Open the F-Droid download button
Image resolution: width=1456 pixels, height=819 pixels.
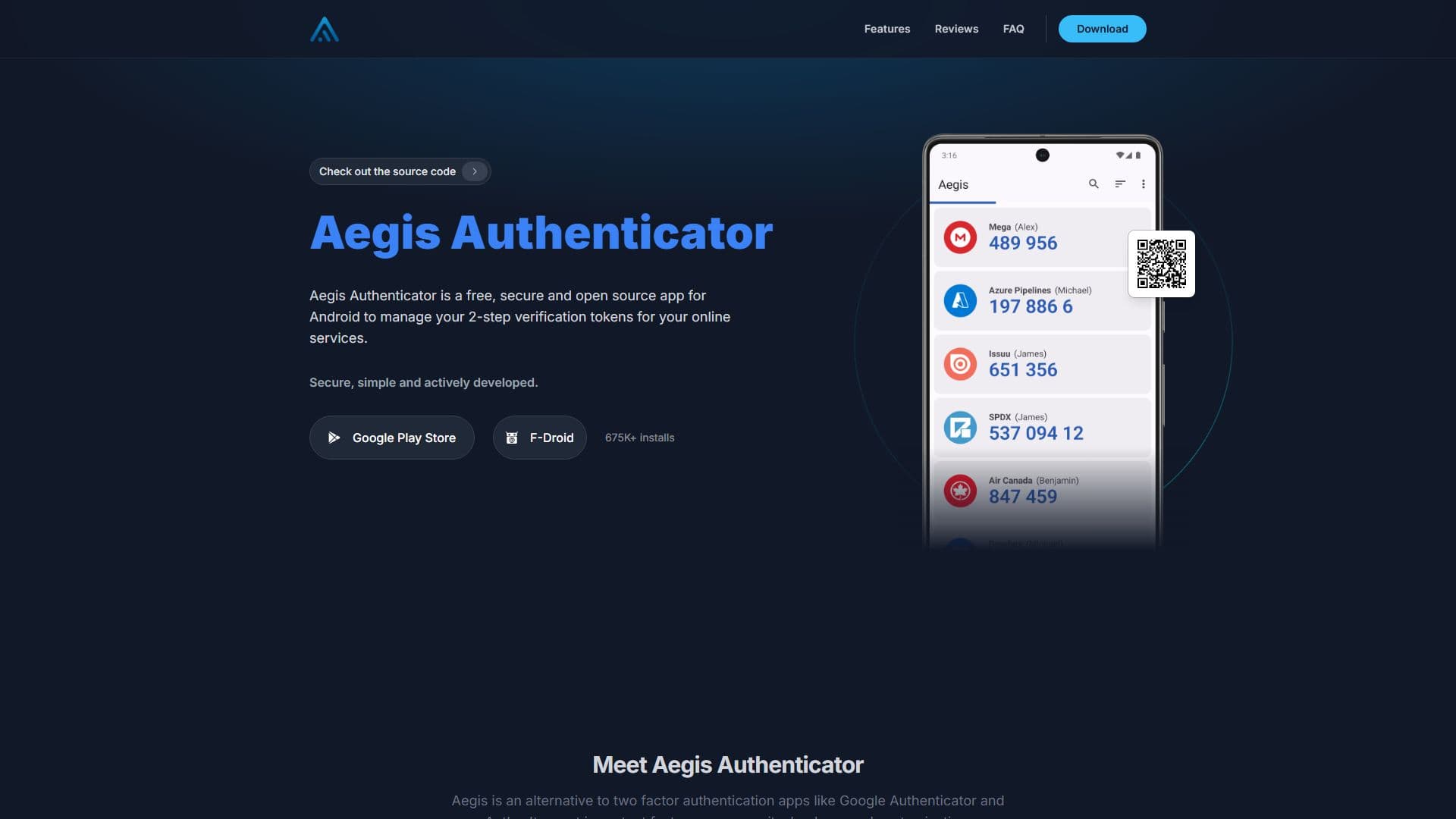[x=539, y=438]
